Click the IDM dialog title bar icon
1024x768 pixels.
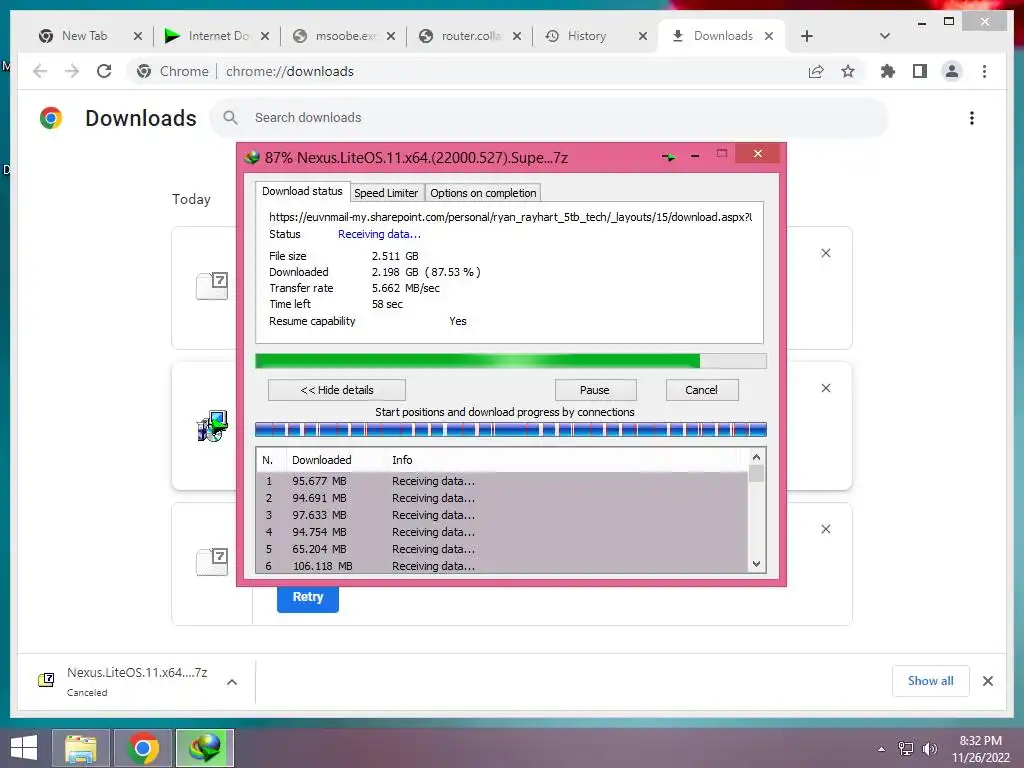coord(251,157)
